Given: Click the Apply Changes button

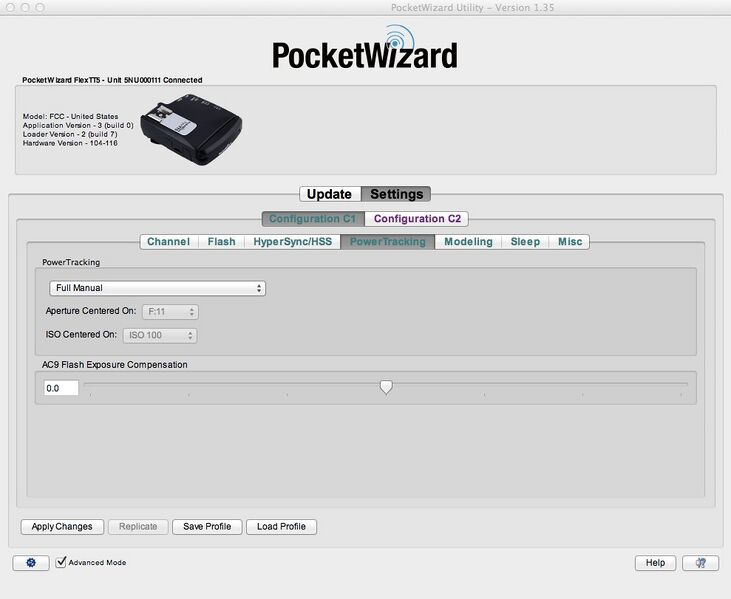Looking at the screenshot, I should 62,527.
